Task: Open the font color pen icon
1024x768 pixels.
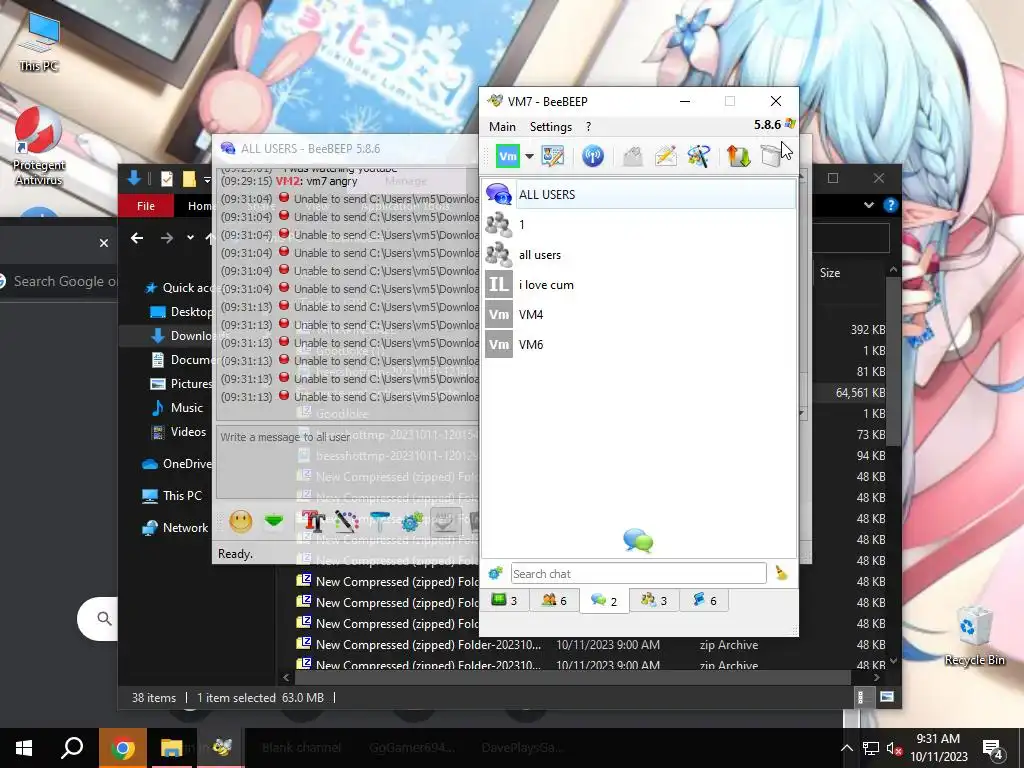Action: pos(347,521)
